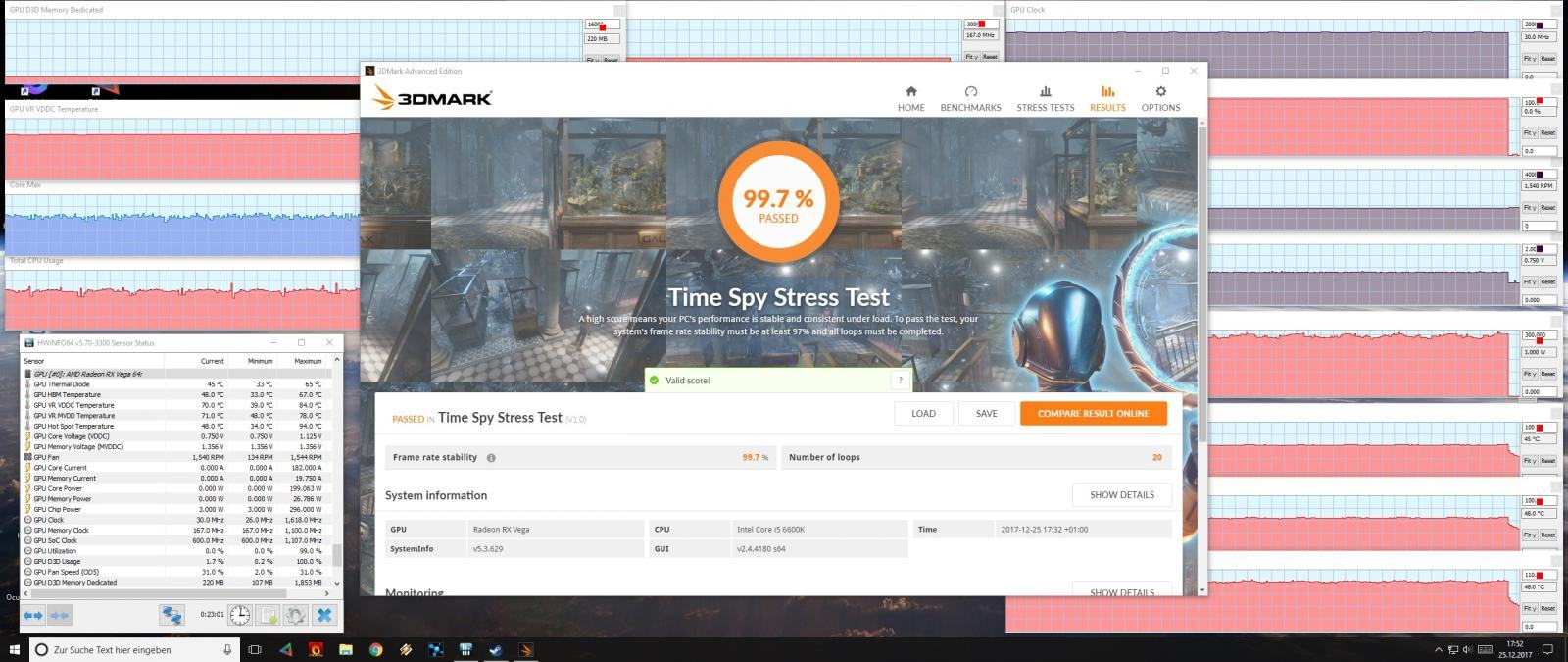Click HWiNFO logging start icon
This screenshot has height=662, width=1568.
pos(268,615)
